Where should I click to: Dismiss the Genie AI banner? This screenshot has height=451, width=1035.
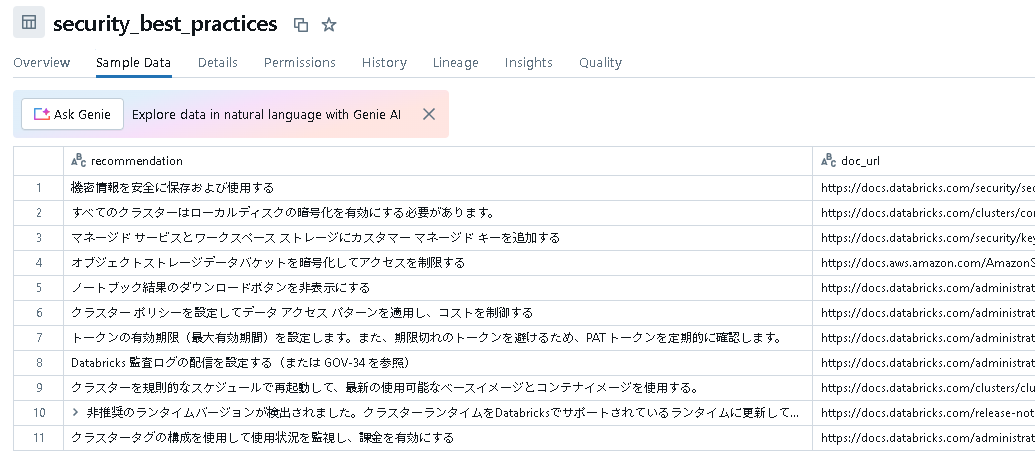(429, 114)
